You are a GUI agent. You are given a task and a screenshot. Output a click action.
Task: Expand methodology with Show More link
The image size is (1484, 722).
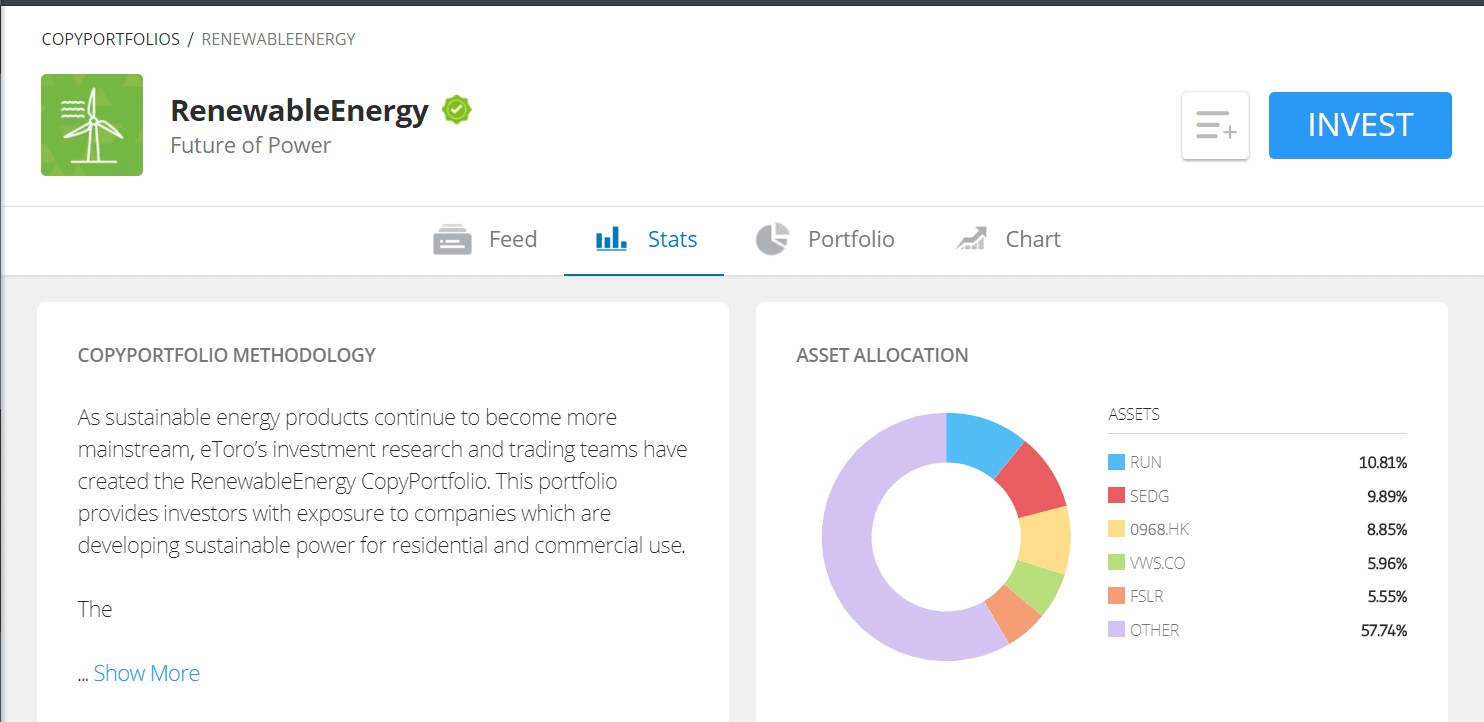(x=147, y=673)
